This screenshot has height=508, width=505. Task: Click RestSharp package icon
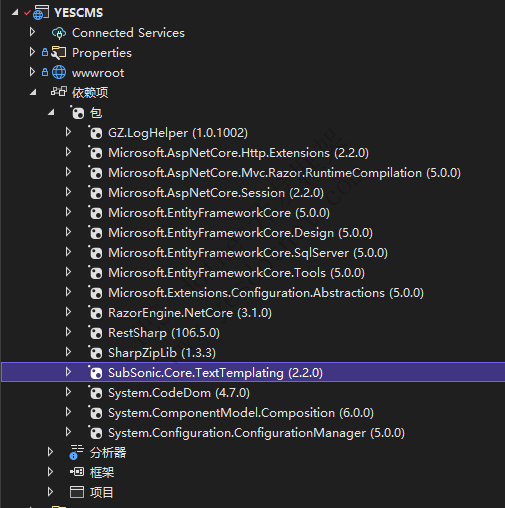96,333
